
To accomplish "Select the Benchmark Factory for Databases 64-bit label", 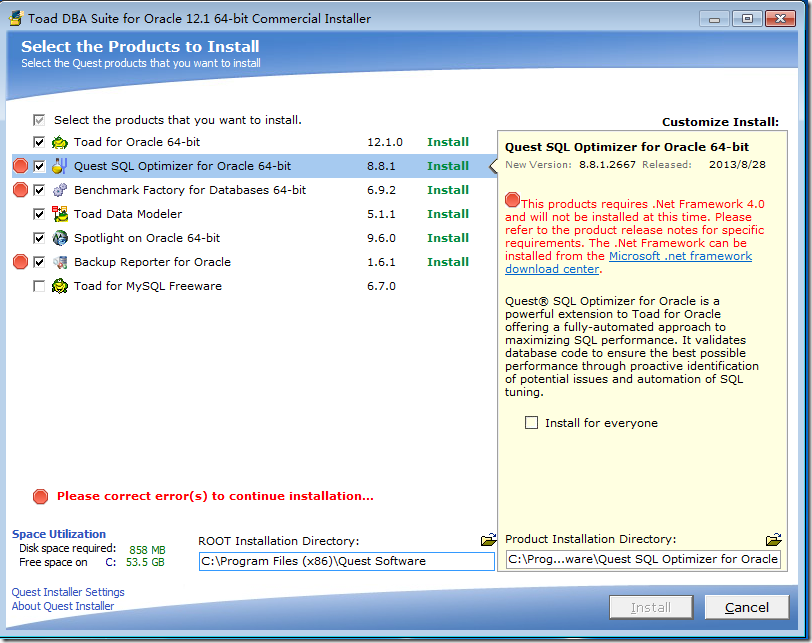I will 190,190.
